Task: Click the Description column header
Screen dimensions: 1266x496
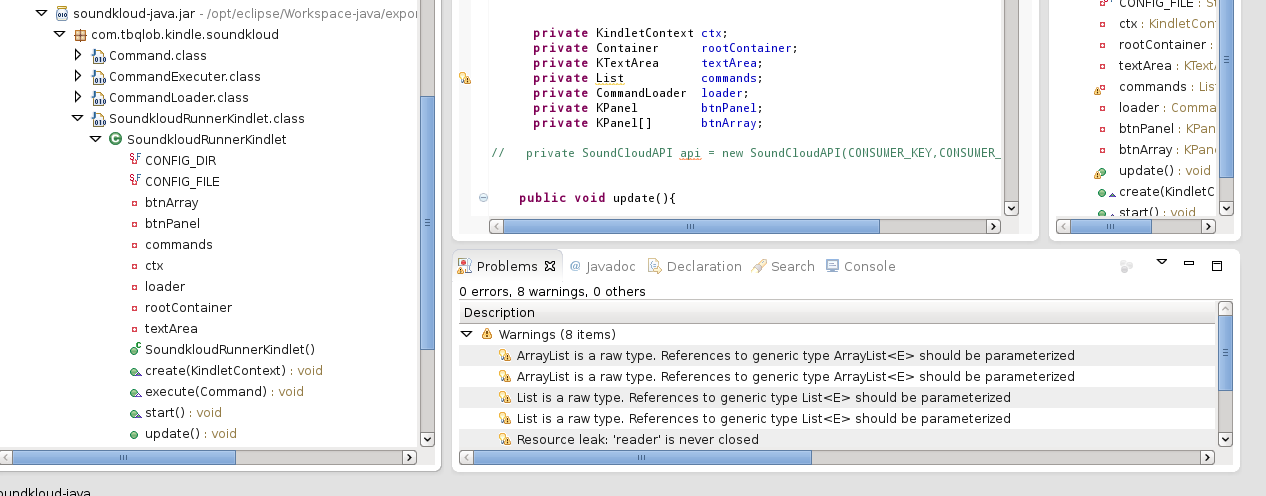Action: point(500,313)
